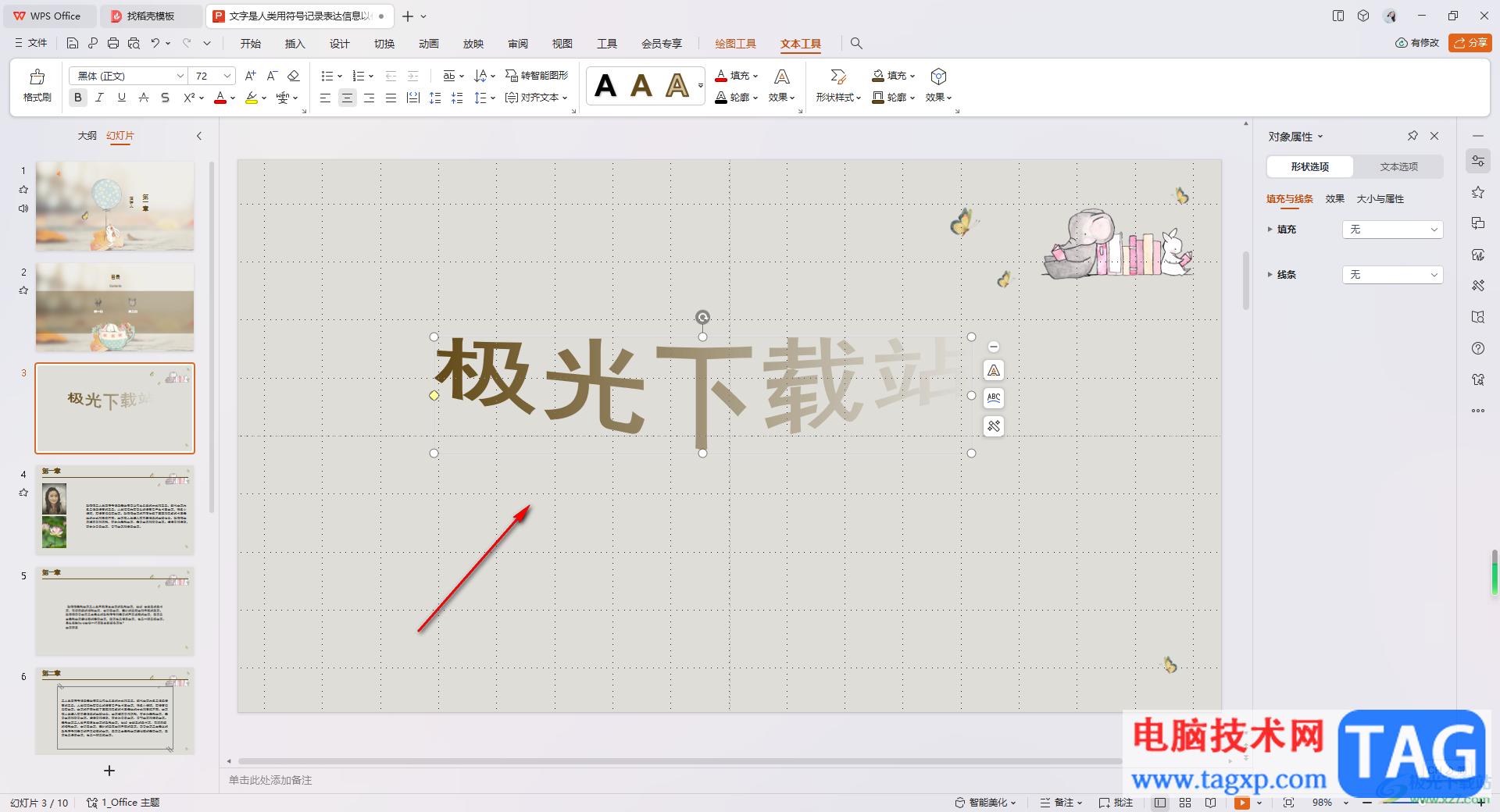Click the rotate handle above the text box
Screen dimensions: 1500x812
(702, 317)
